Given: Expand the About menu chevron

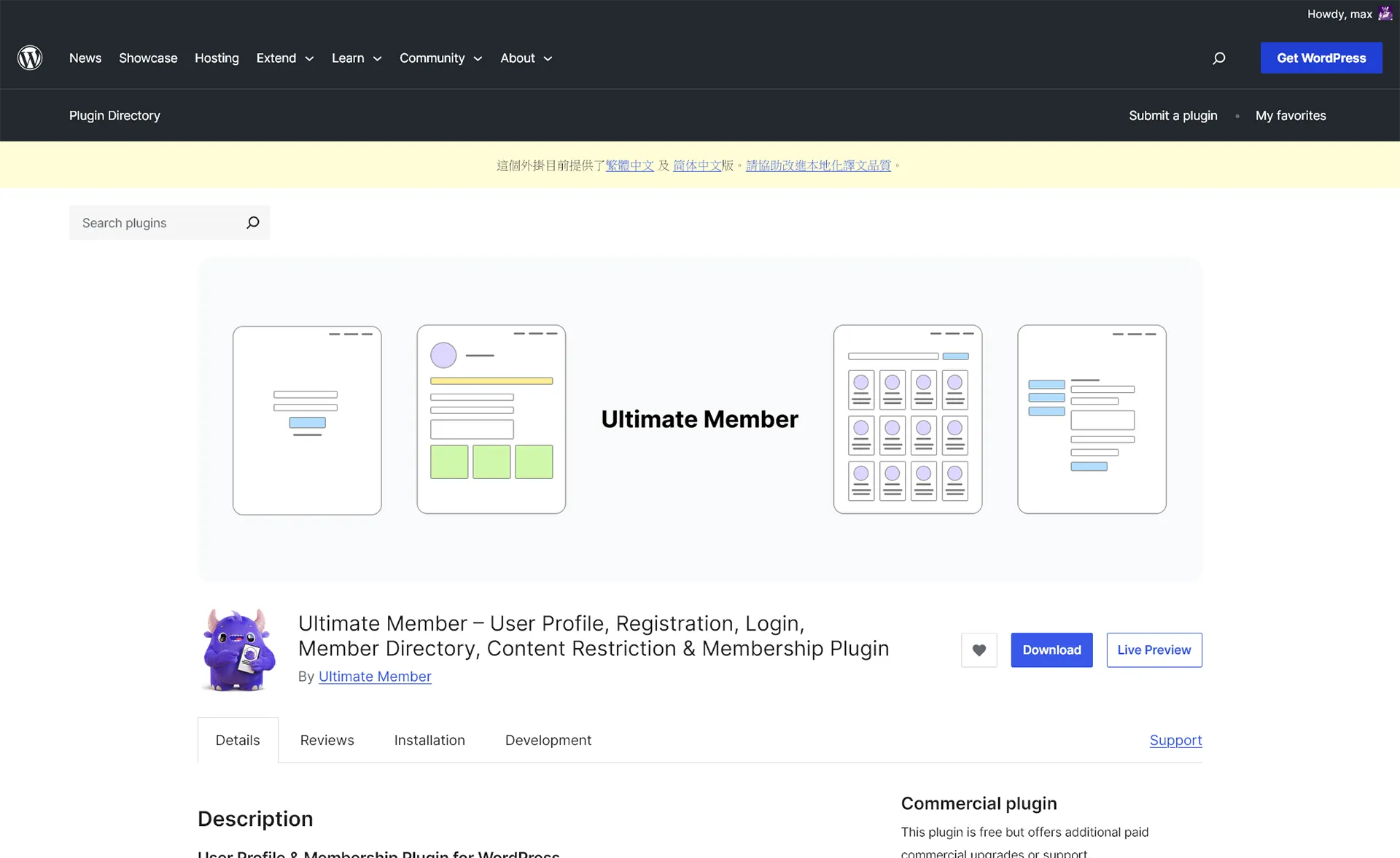Looking at the screenshot, I should point(548,58).
